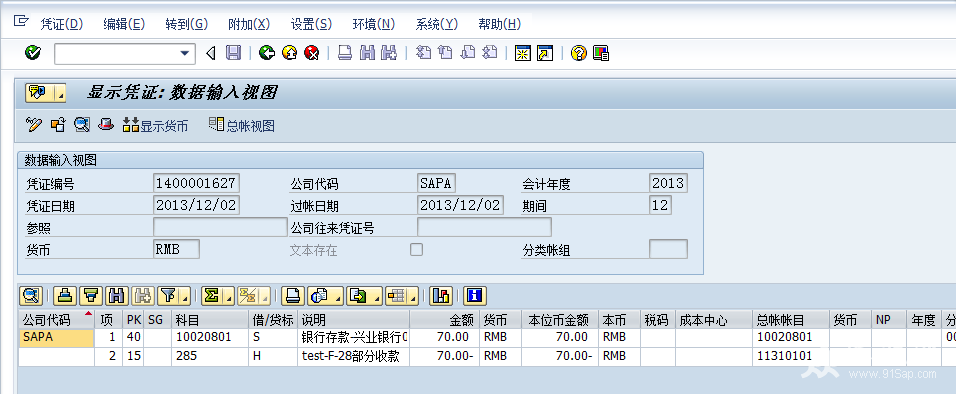Click the Last Page icon
Screen dimensions: 956x394
490,53
